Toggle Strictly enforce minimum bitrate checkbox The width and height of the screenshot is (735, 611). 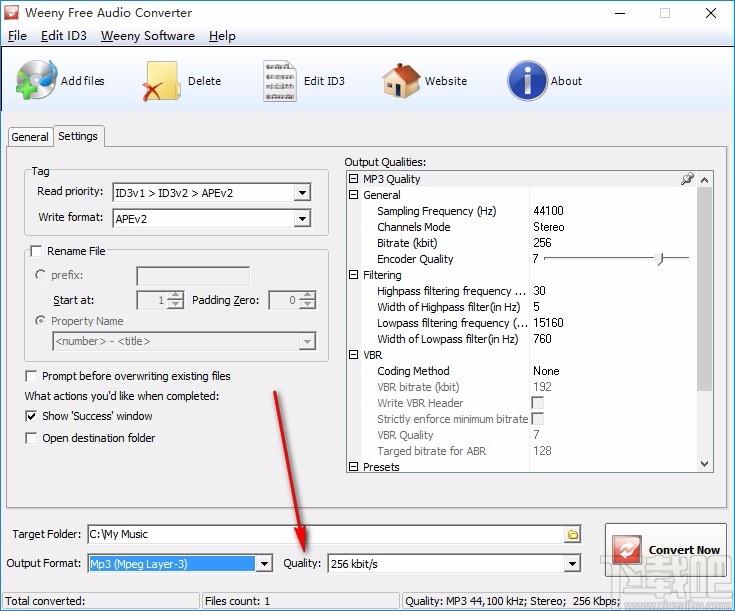[x=538, y=419]
